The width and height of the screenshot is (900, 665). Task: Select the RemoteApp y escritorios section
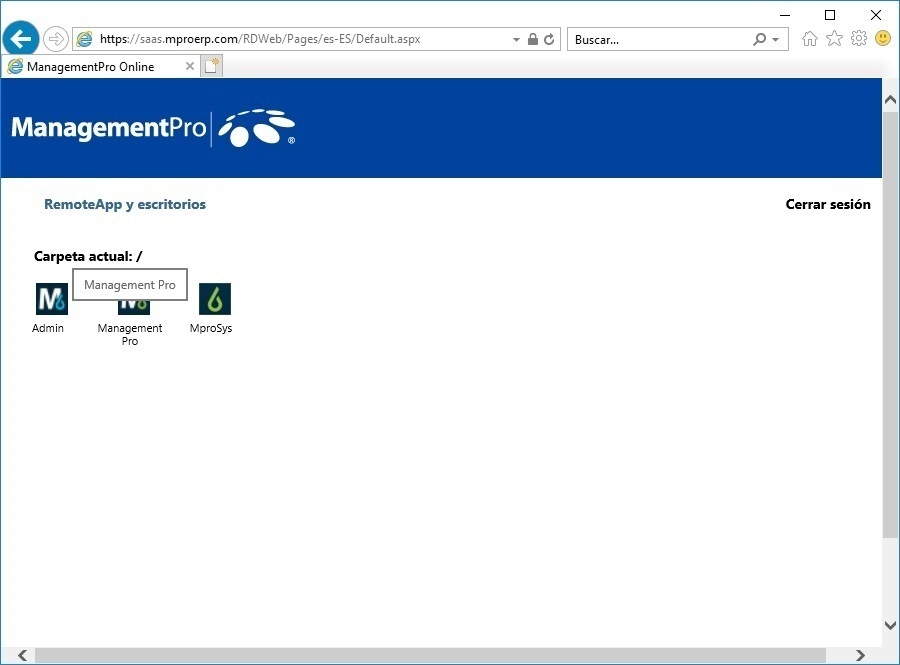(x=125, y=204)
